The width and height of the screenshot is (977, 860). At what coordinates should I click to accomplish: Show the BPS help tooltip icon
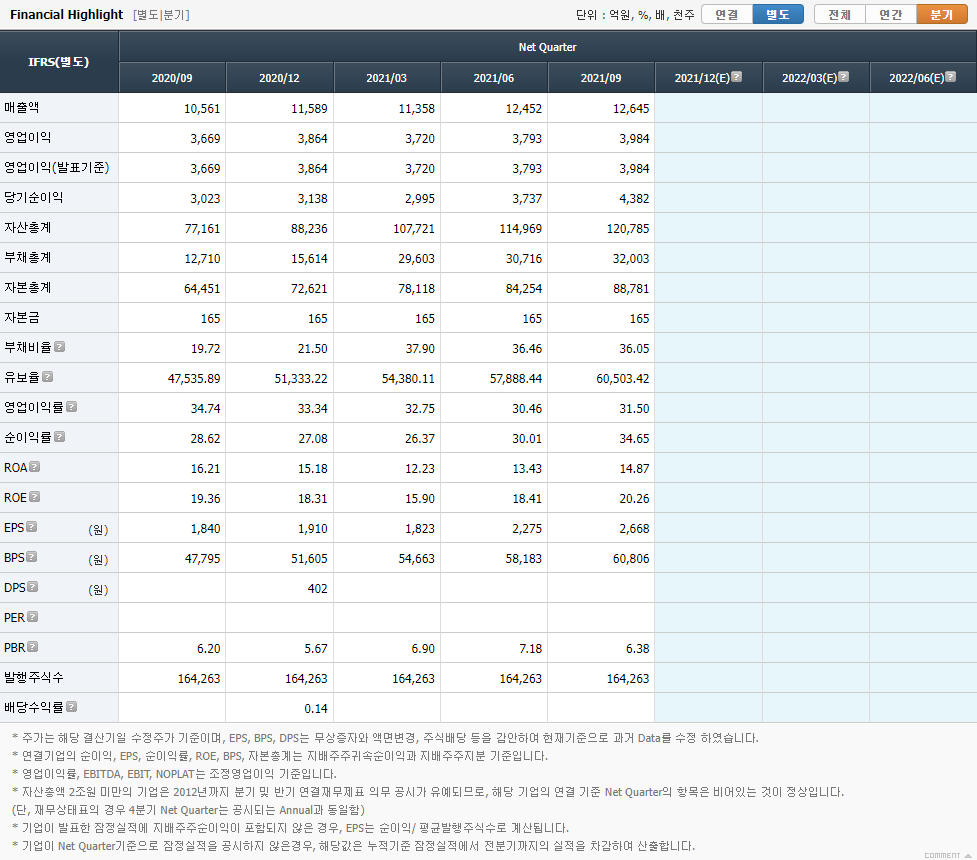pyautogui.click(x=32, y=557)
